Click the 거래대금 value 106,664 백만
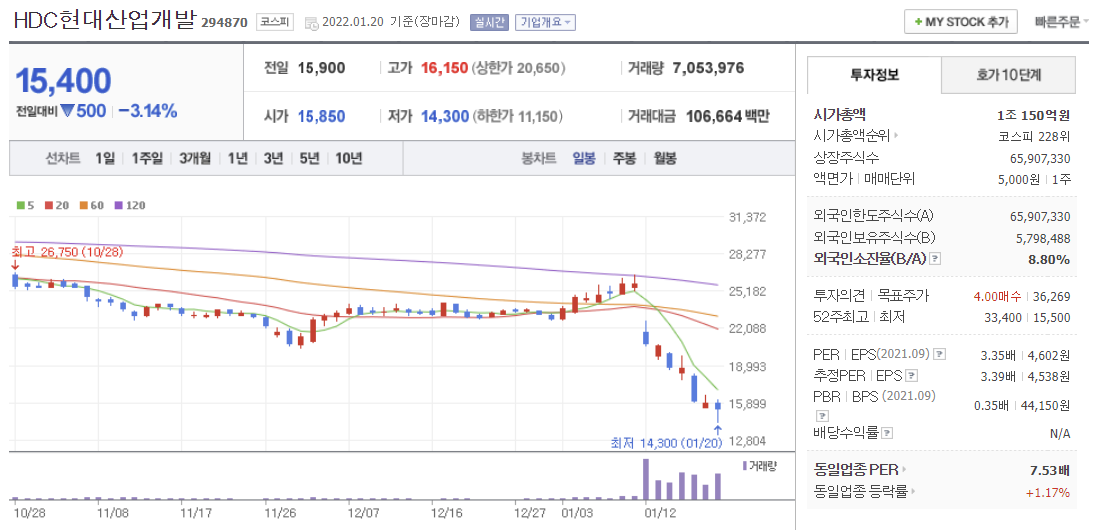The width and height of the screenshot is (1098, 530). tap(728, 116)
